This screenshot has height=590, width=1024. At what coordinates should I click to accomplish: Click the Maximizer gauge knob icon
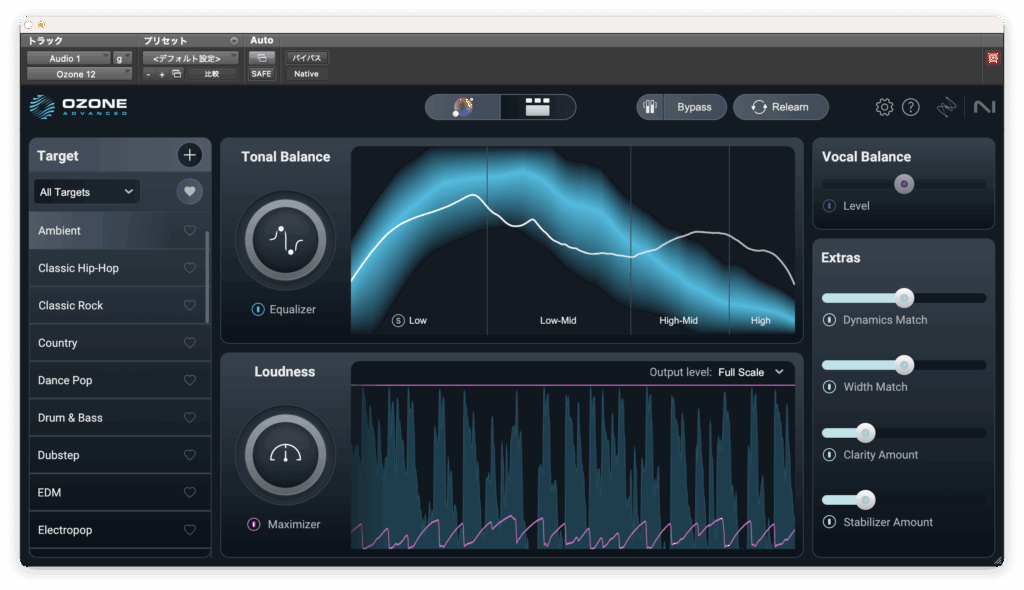coord(285,455)
